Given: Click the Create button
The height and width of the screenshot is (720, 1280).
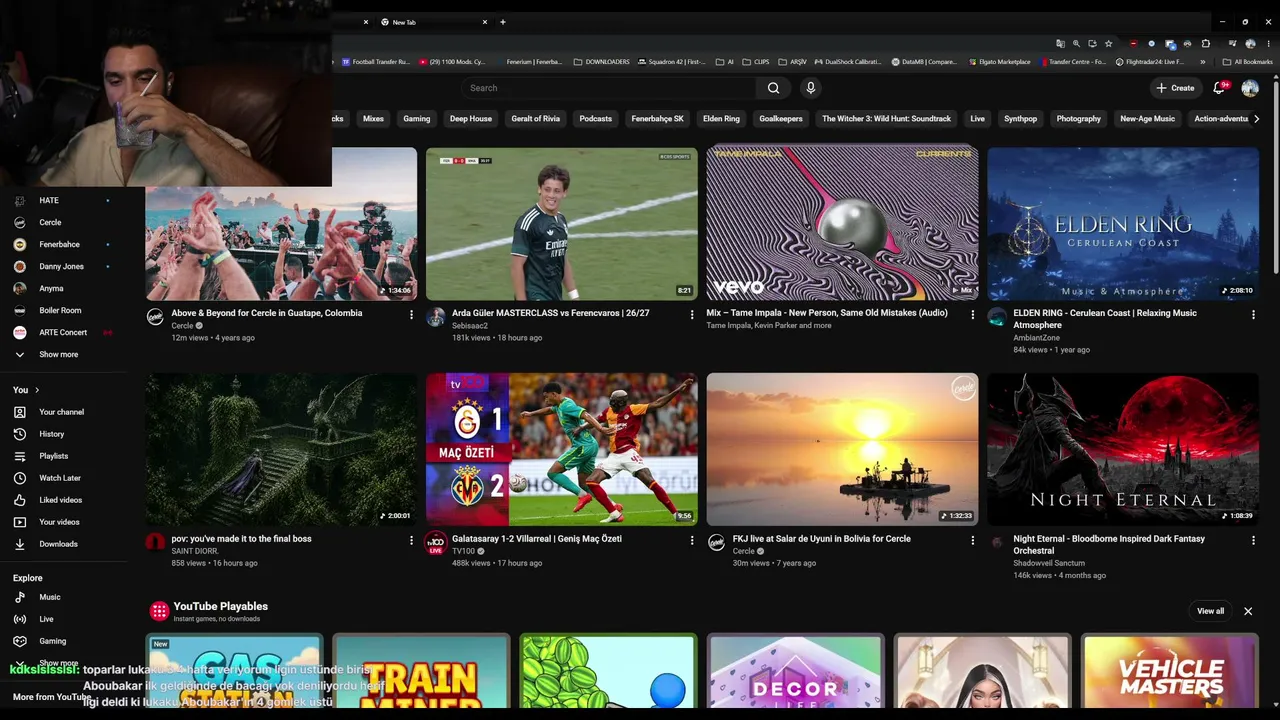Looking at the screenshot, I should click(x=1175, y=88).
